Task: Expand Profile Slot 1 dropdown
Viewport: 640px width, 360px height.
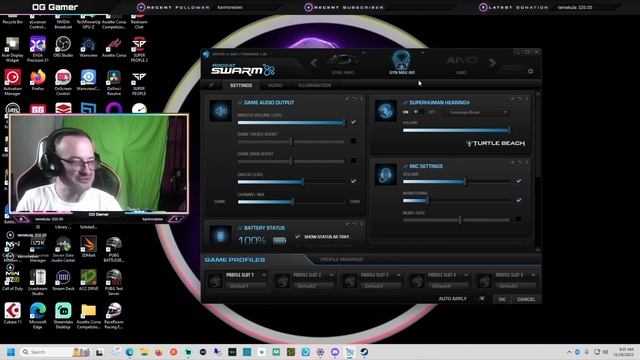Action: click(264, 275)
